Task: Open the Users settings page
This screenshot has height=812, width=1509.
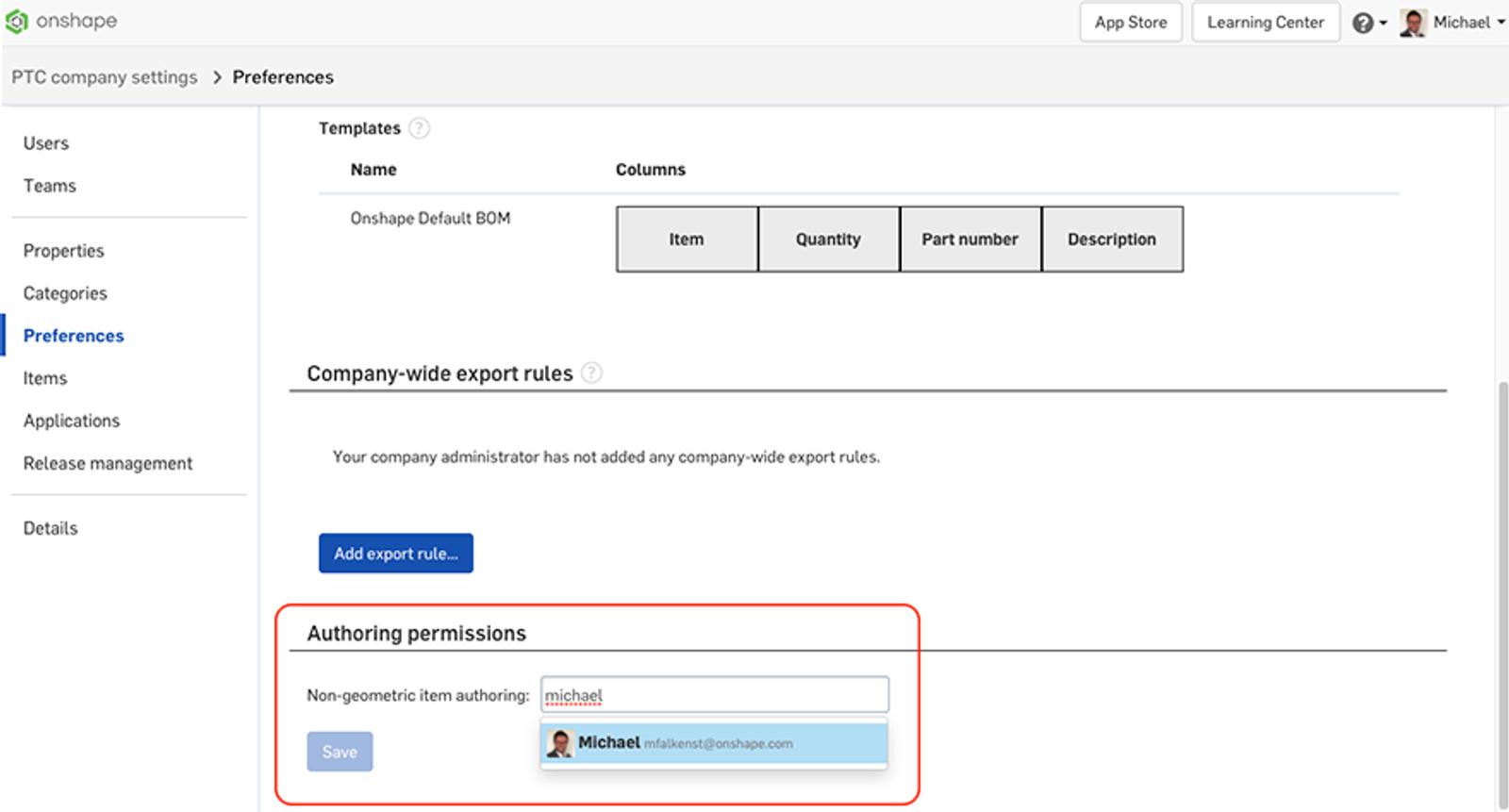Action: (x=46, y=143)
